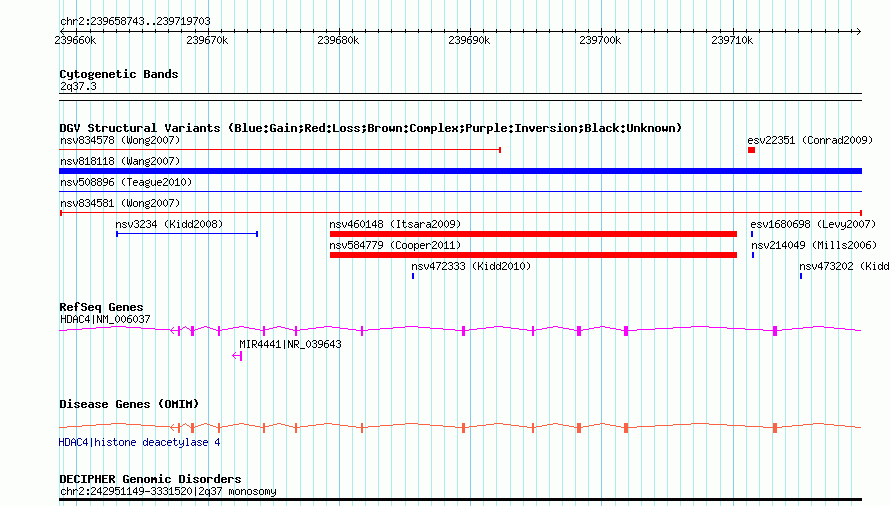
Task: Select the nsv584779 (Cooper2011) red loss bar
Action: (533, 255)
